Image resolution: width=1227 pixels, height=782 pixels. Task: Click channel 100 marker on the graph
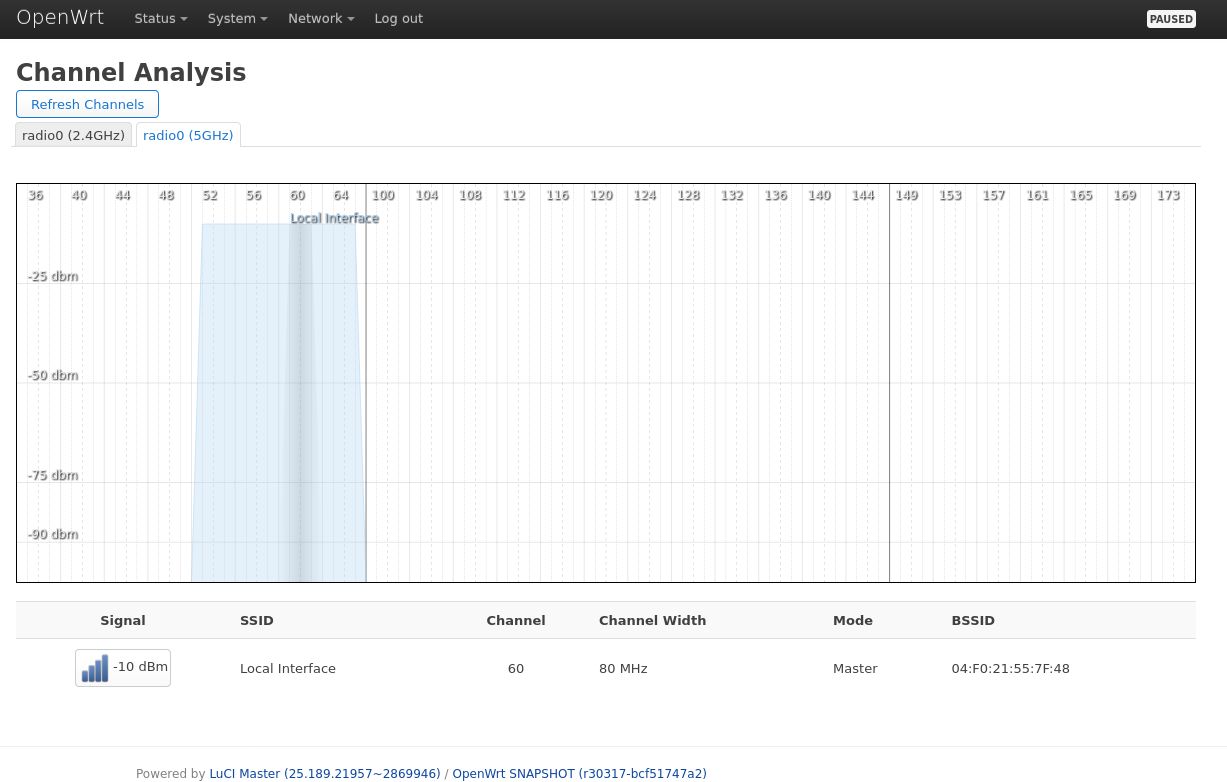[x=383, y=195]
